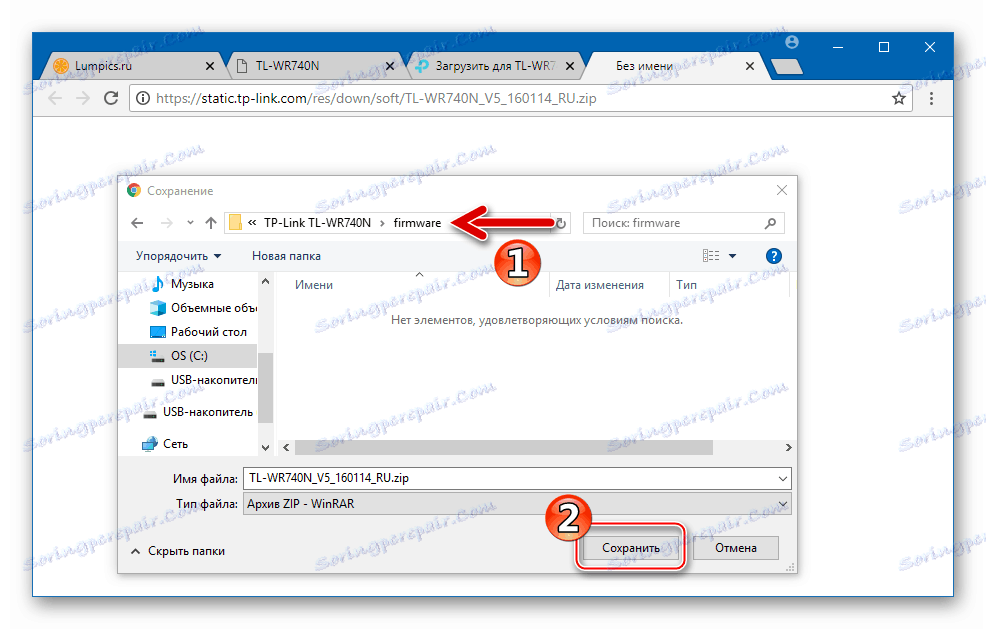Click Отмена button
Viewport: 986px width, 629px height.
(736, 548)
